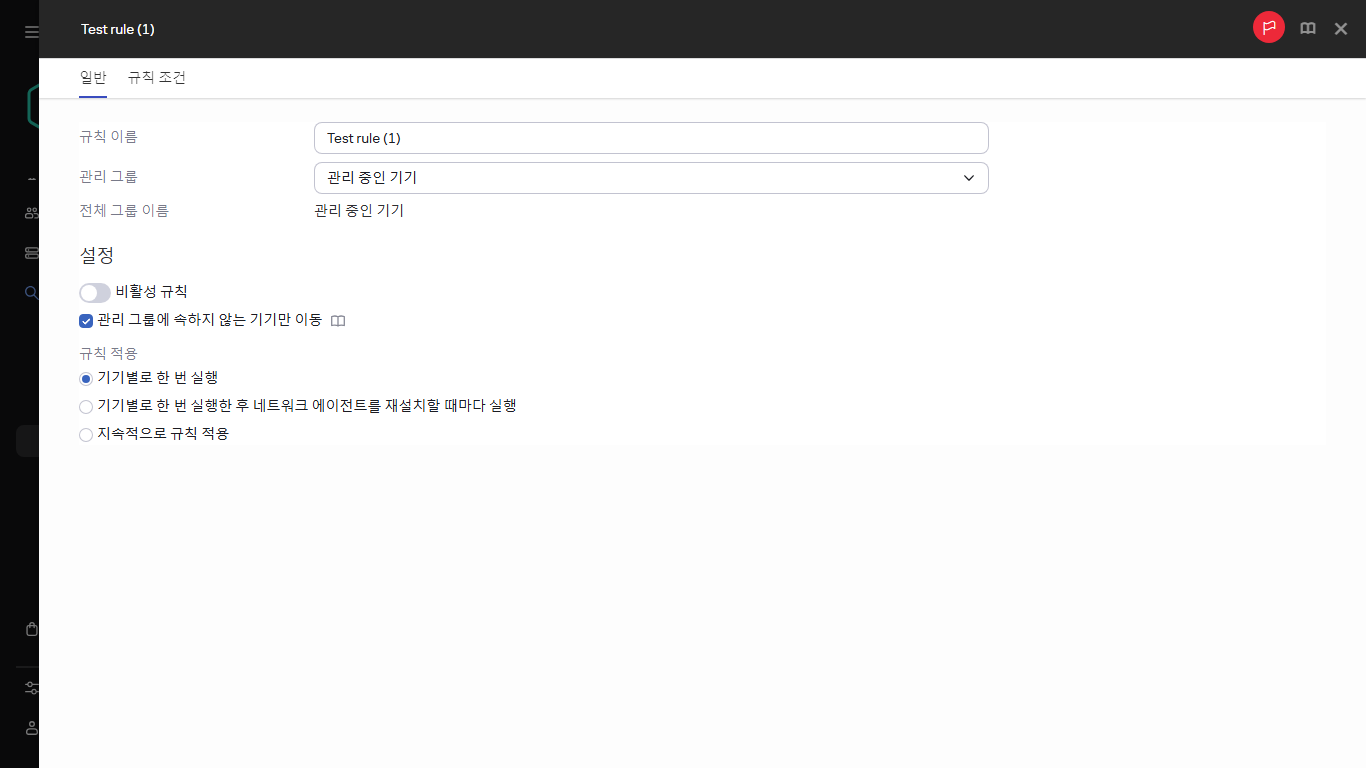The width and height of the screenshot is (1366, 768).
Task: Click the search magnifier in the sidebar
Action: point(29,292)
